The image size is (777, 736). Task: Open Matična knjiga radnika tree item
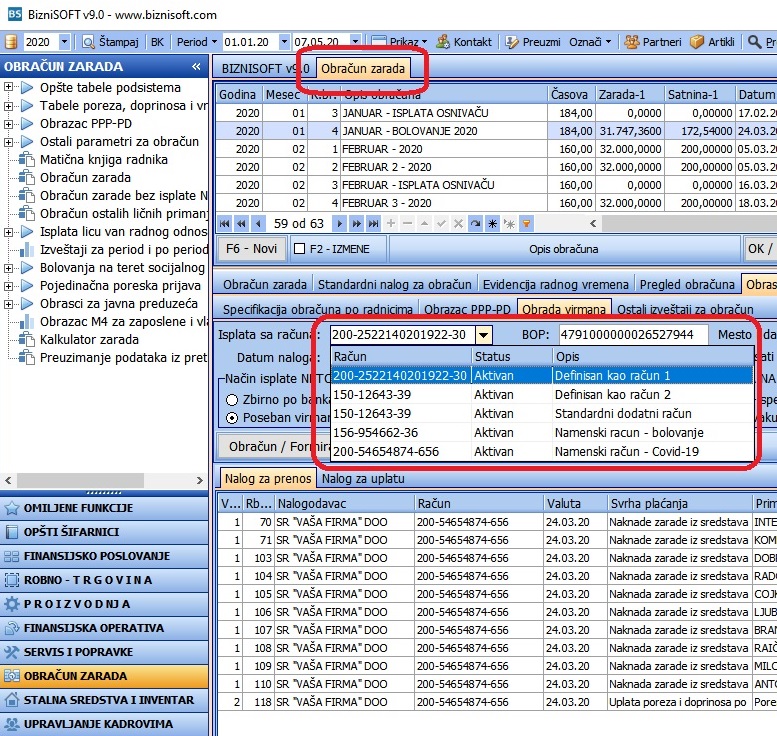coord(104,160)
